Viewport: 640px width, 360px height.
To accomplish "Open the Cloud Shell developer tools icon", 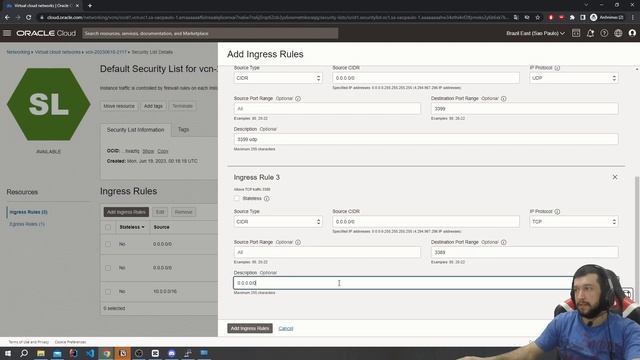I will click(576, 33).
